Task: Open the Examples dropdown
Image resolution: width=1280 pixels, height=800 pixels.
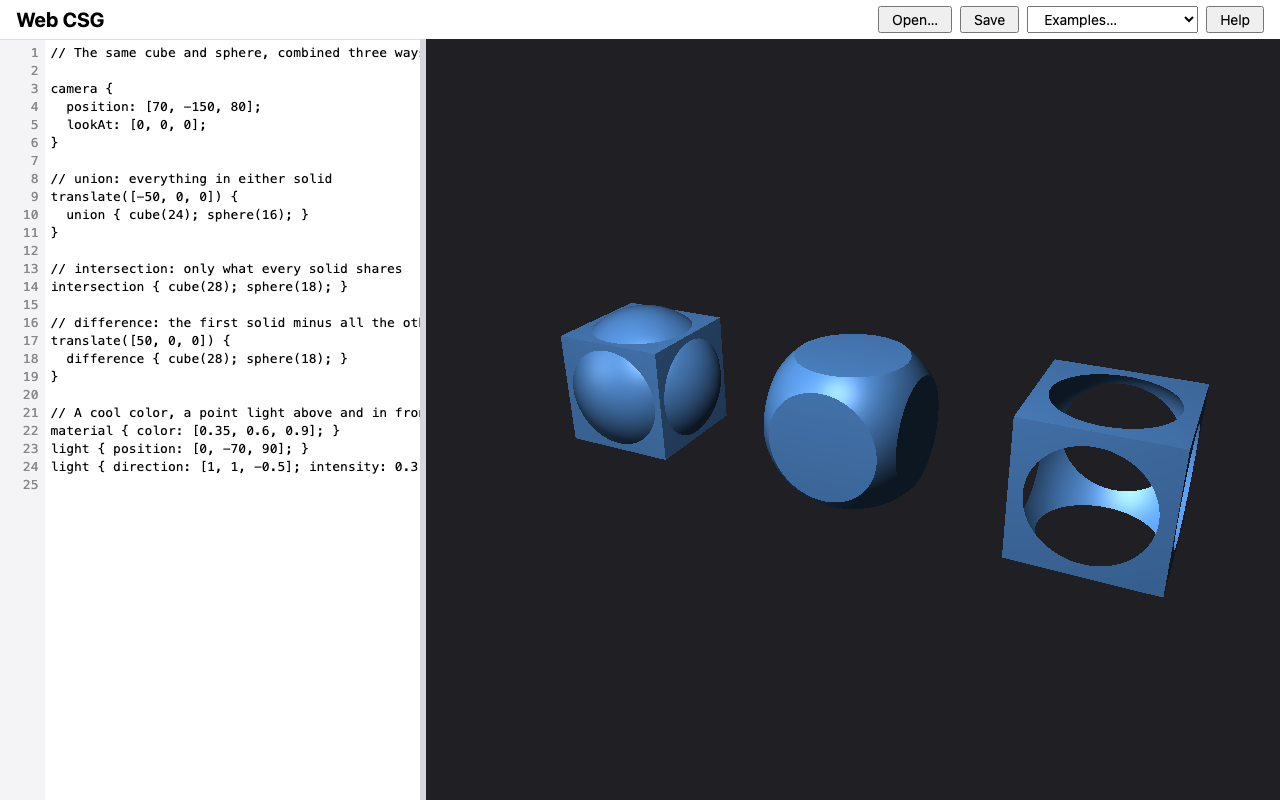Action: point(1112,20)
